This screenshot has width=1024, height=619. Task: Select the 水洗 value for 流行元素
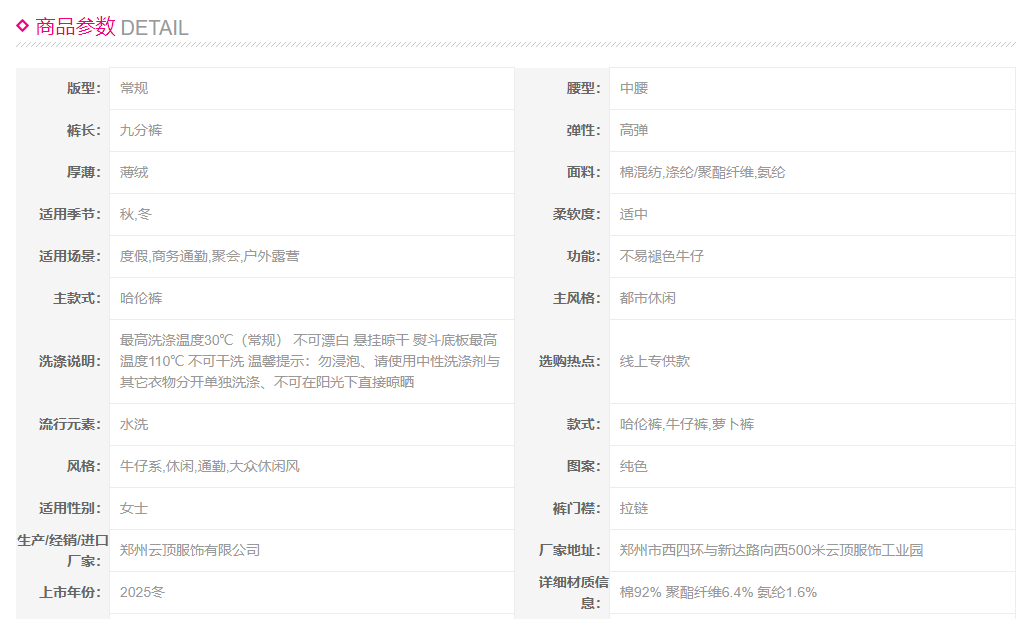(134, 424)
